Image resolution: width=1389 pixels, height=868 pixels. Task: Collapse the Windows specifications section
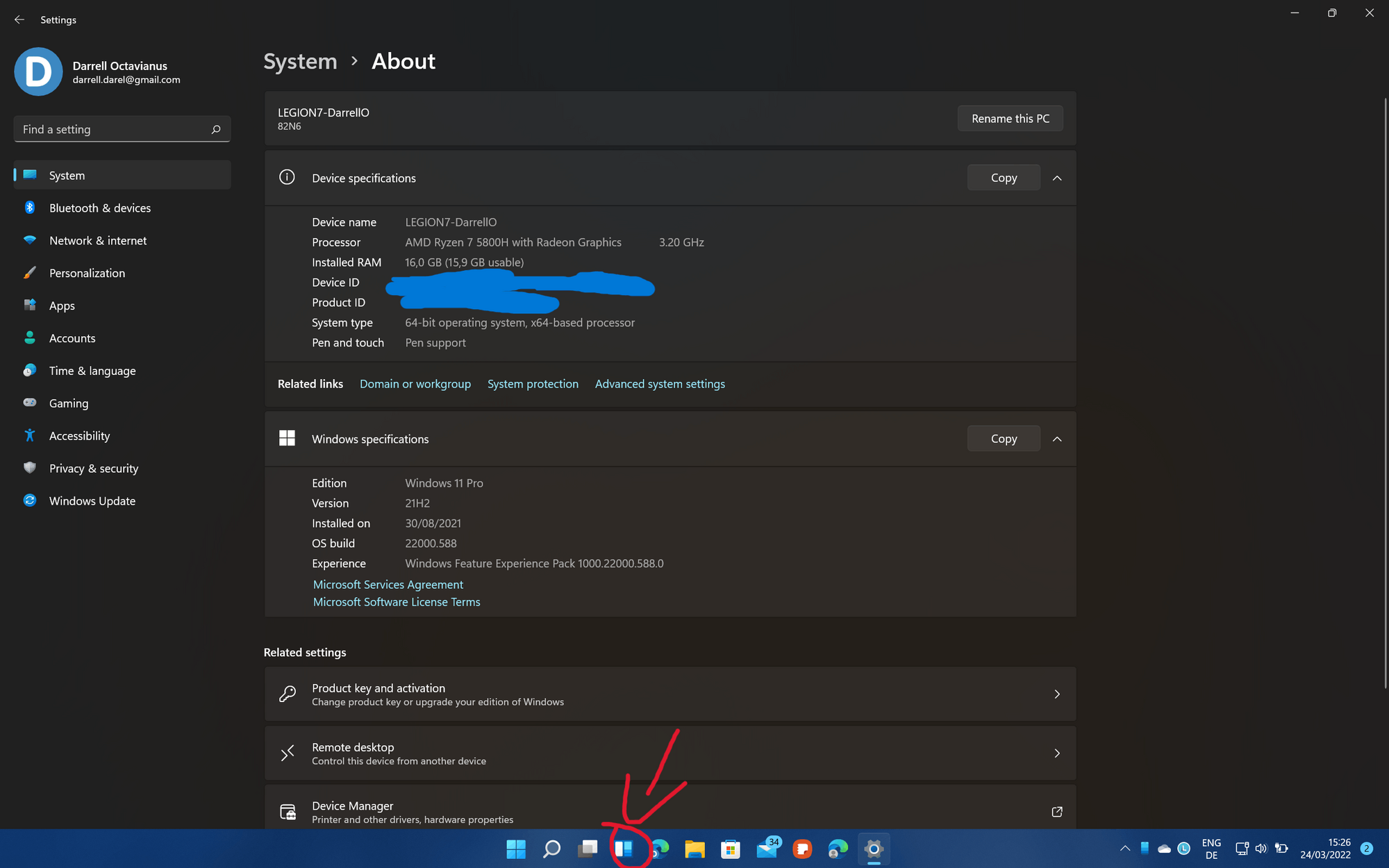pyautogui.click(x=1057, y=439)
